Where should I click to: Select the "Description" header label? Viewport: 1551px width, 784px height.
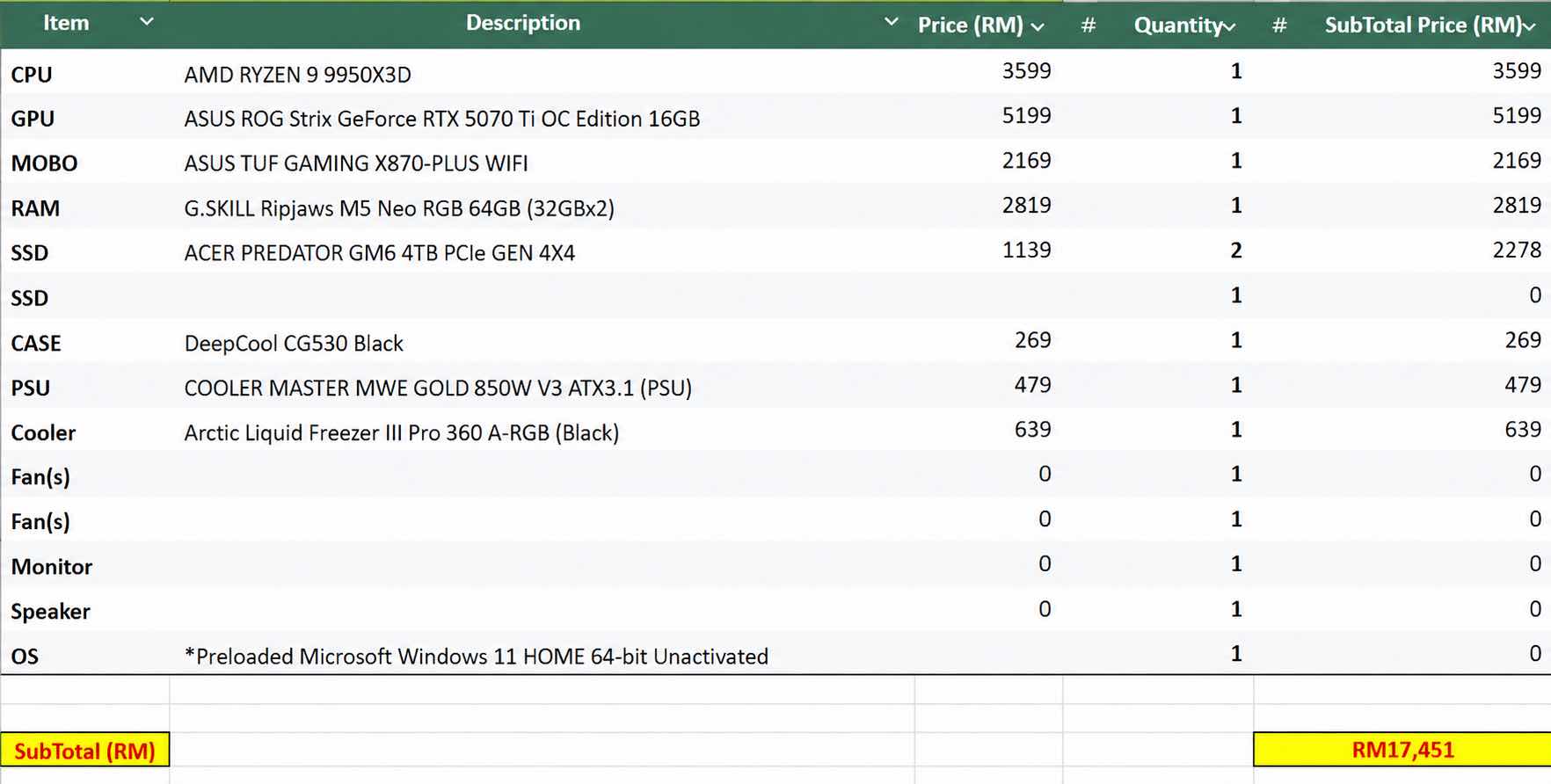click(x=523, y=23)
